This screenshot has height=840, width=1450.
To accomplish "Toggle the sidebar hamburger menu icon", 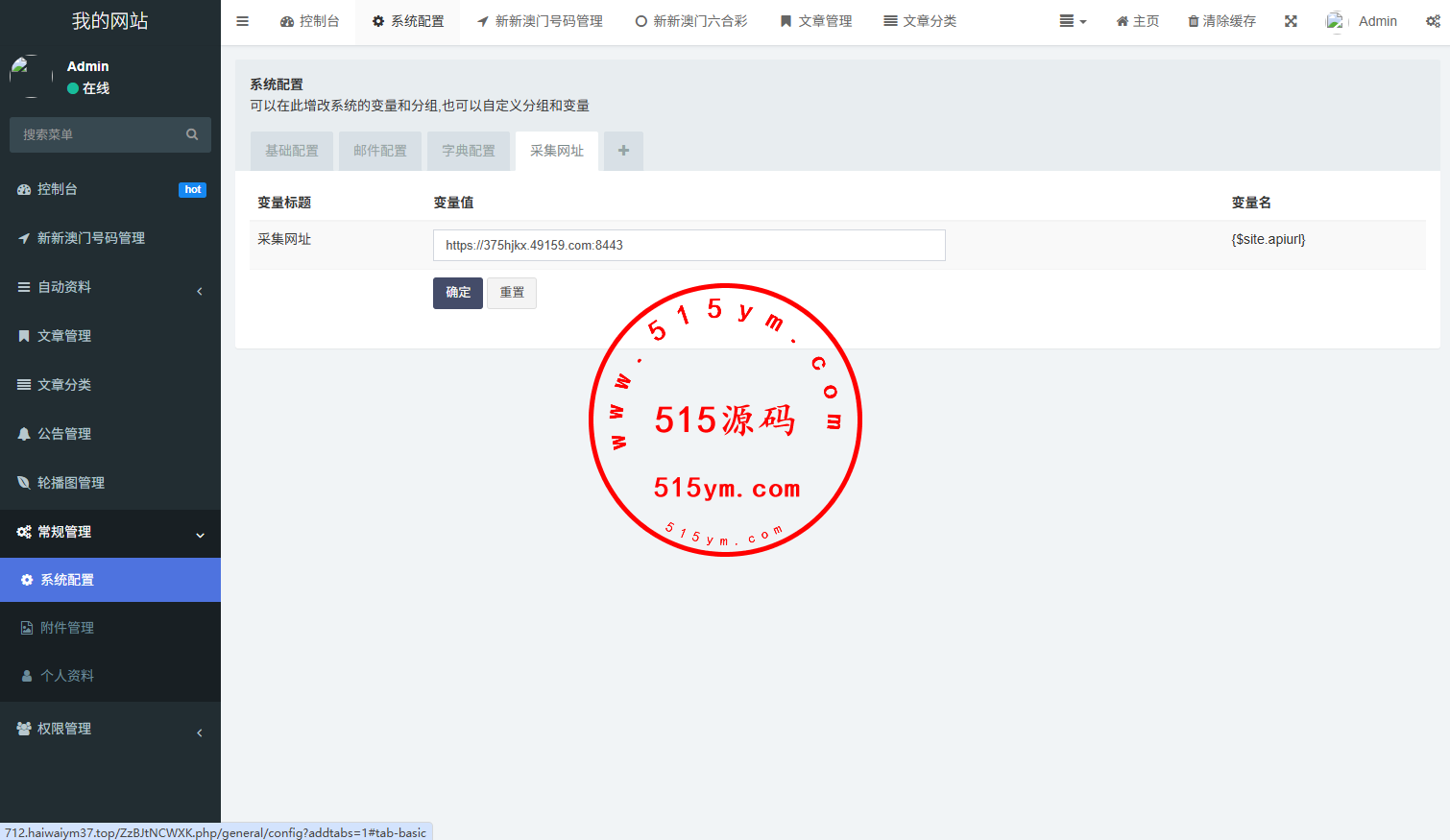I will coord(243,21).
